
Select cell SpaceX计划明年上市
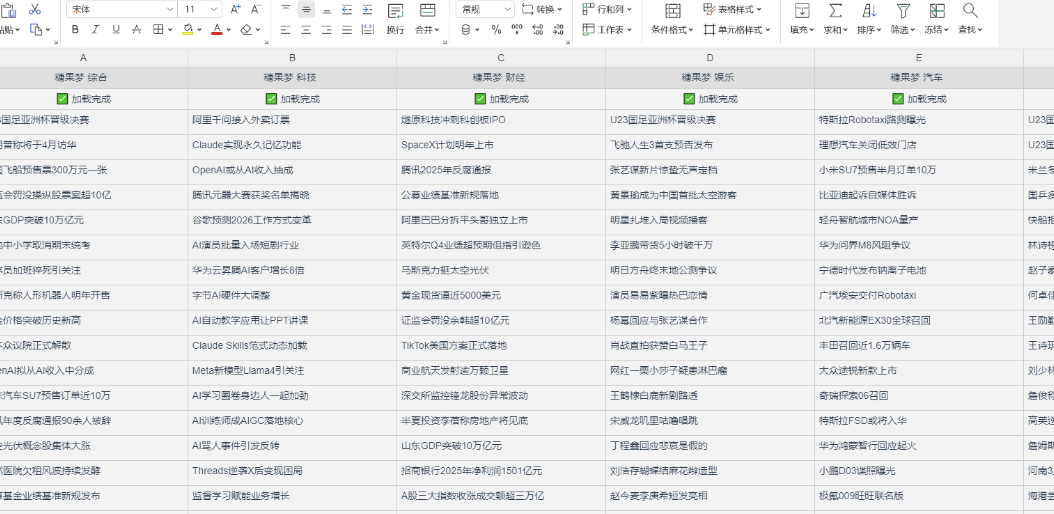point(501,145)
